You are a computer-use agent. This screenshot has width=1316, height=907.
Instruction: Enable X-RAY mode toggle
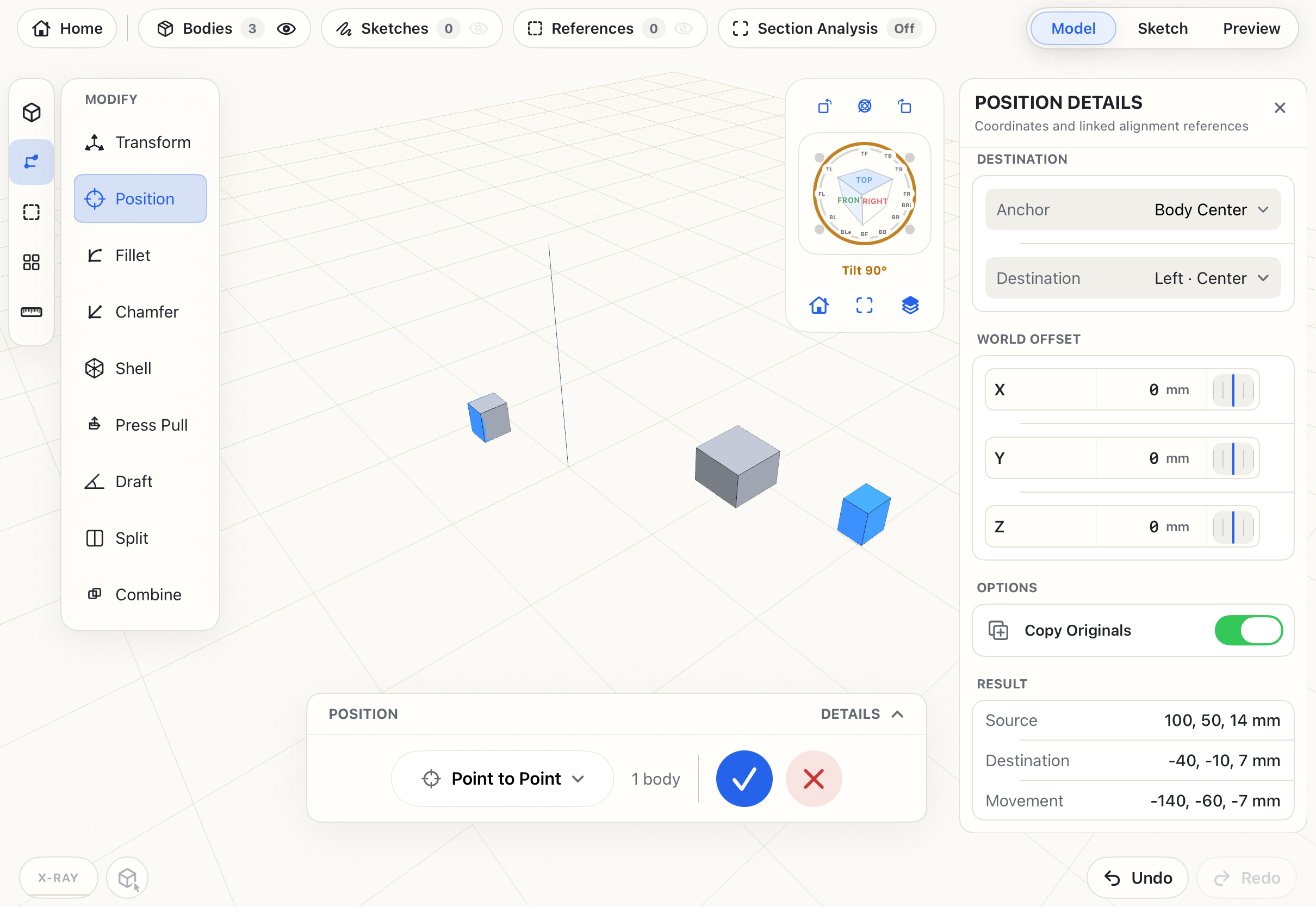point(58,878)
